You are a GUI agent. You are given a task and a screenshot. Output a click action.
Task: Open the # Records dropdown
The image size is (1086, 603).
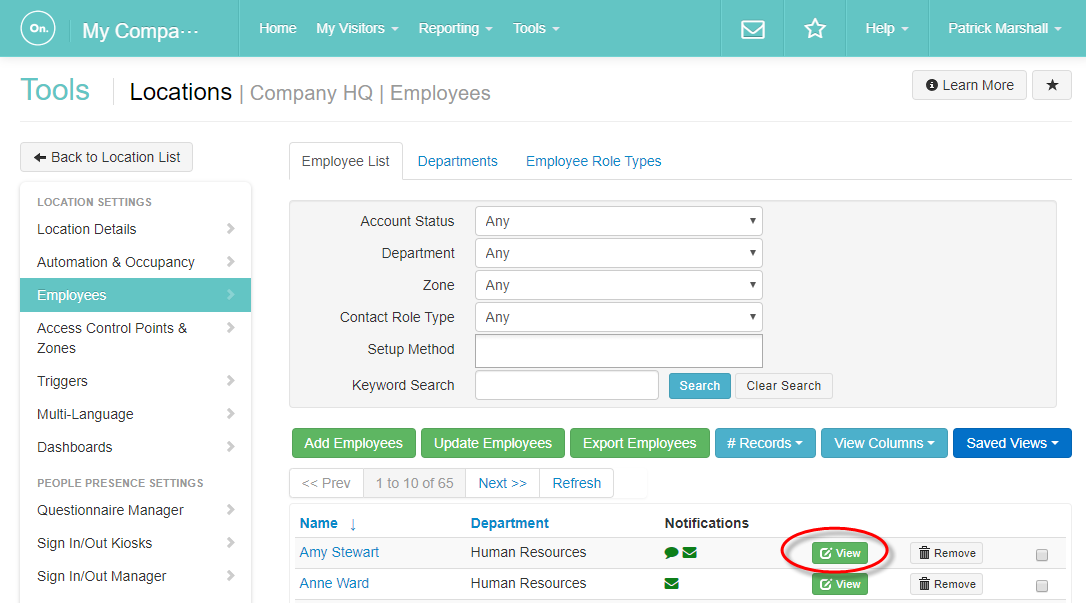click(x=765, y=441)
